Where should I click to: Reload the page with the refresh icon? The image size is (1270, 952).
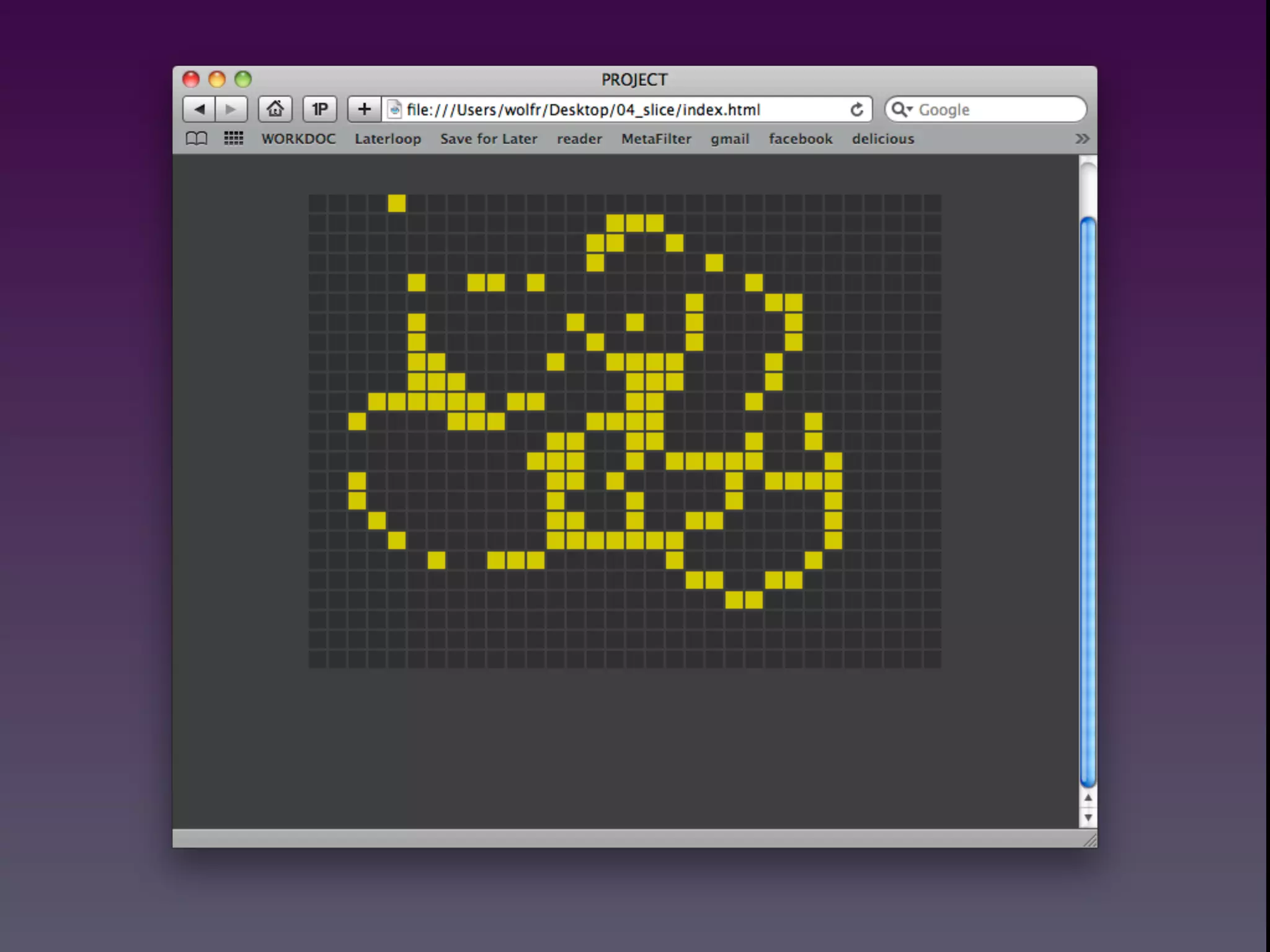pos(856,110)
